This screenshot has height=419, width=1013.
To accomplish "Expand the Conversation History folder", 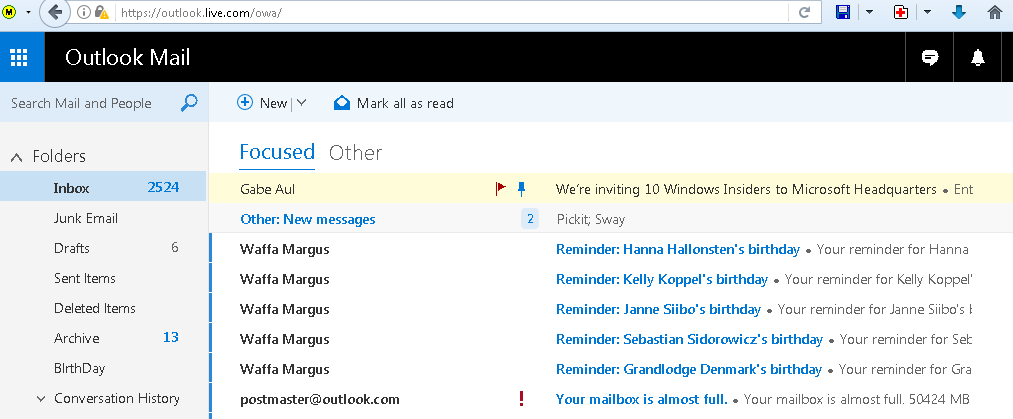I will pyautogui.click(x=41, y=398).
